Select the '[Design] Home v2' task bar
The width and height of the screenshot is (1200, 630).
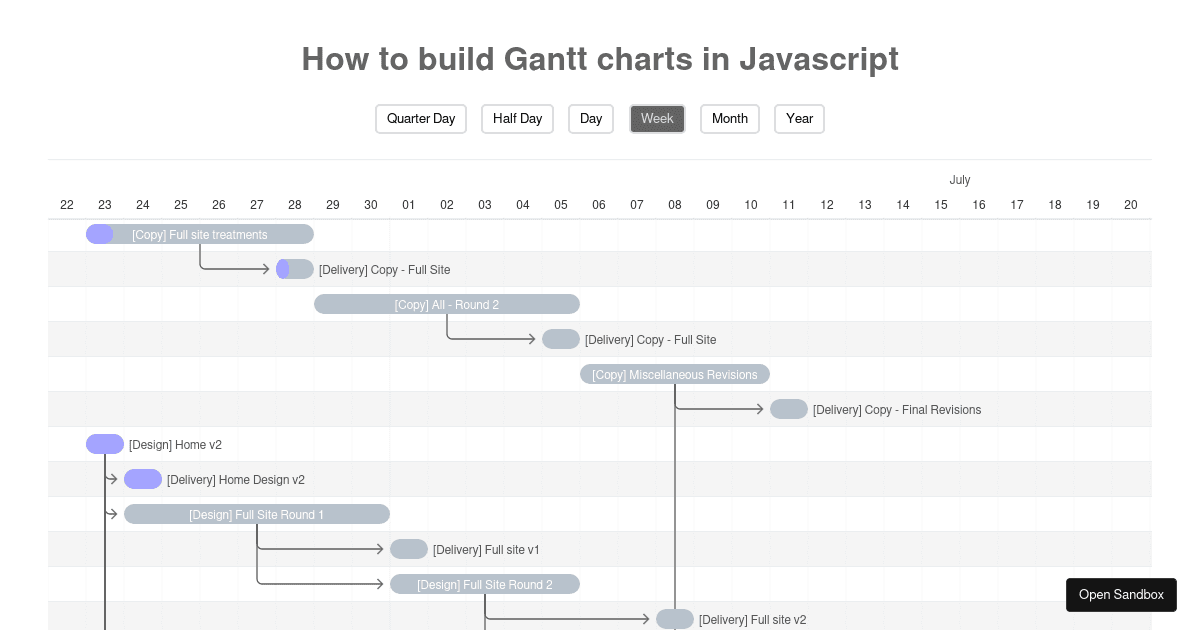pos(105,444)
